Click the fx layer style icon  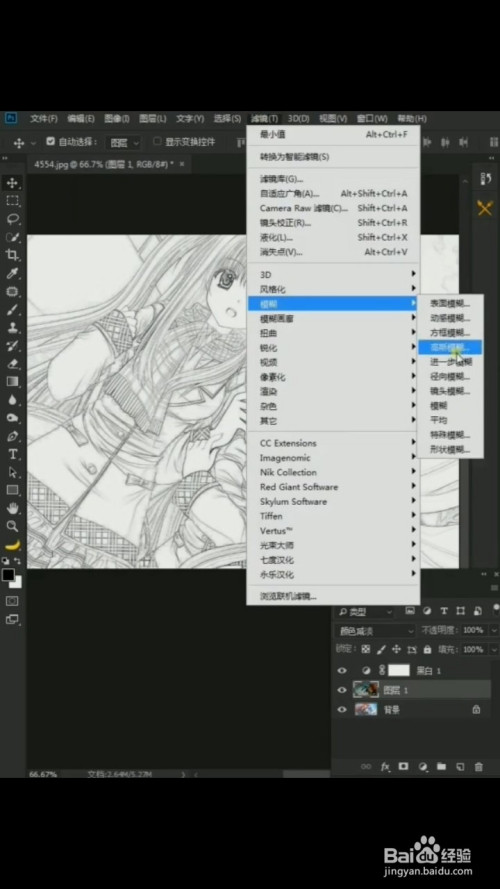(385, 767)
